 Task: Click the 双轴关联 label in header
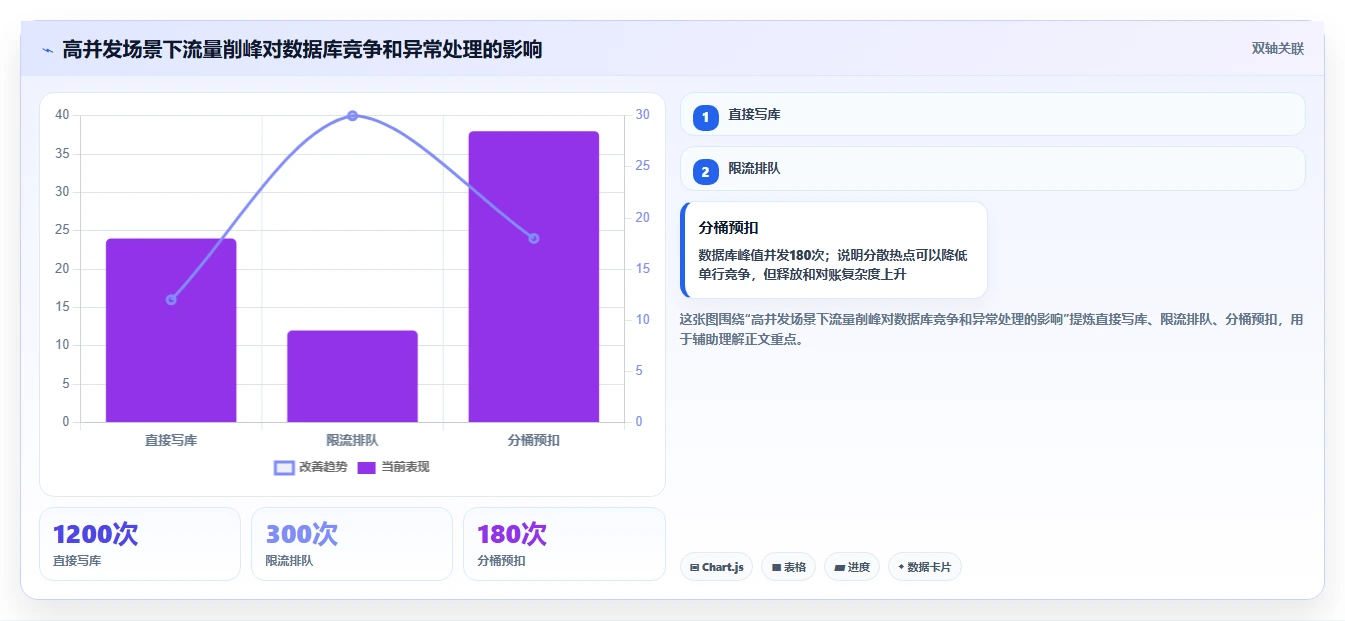click(x=1278, y=49)
